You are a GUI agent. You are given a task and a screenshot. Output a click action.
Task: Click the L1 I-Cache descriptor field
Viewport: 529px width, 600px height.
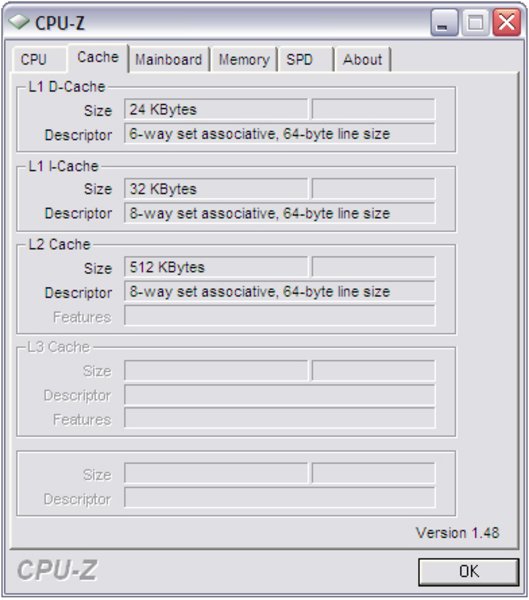[279, 213]
